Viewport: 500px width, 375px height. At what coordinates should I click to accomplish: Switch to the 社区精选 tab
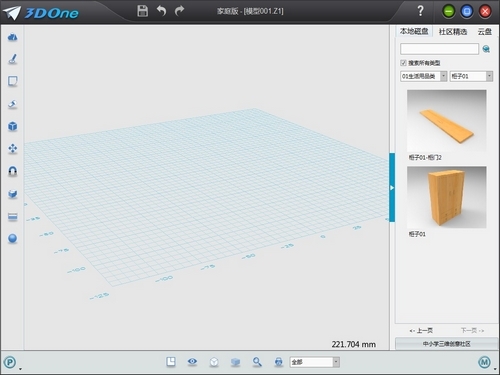coord(452,32)
